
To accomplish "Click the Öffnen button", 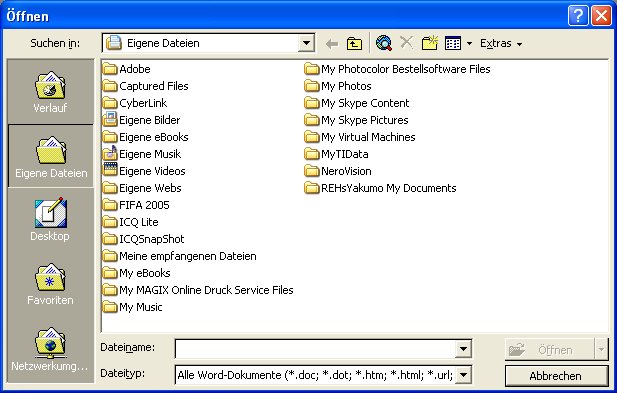I will click(x=549, y=349).
